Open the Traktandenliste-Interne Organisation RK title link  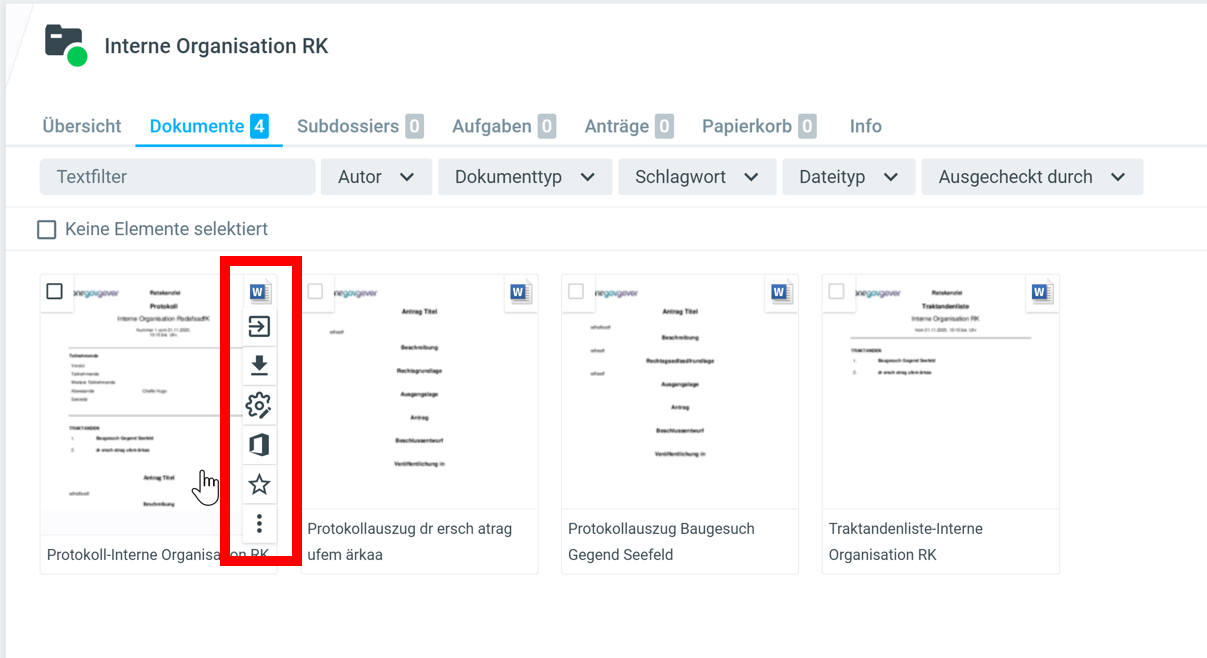click(x=905, y=541)
